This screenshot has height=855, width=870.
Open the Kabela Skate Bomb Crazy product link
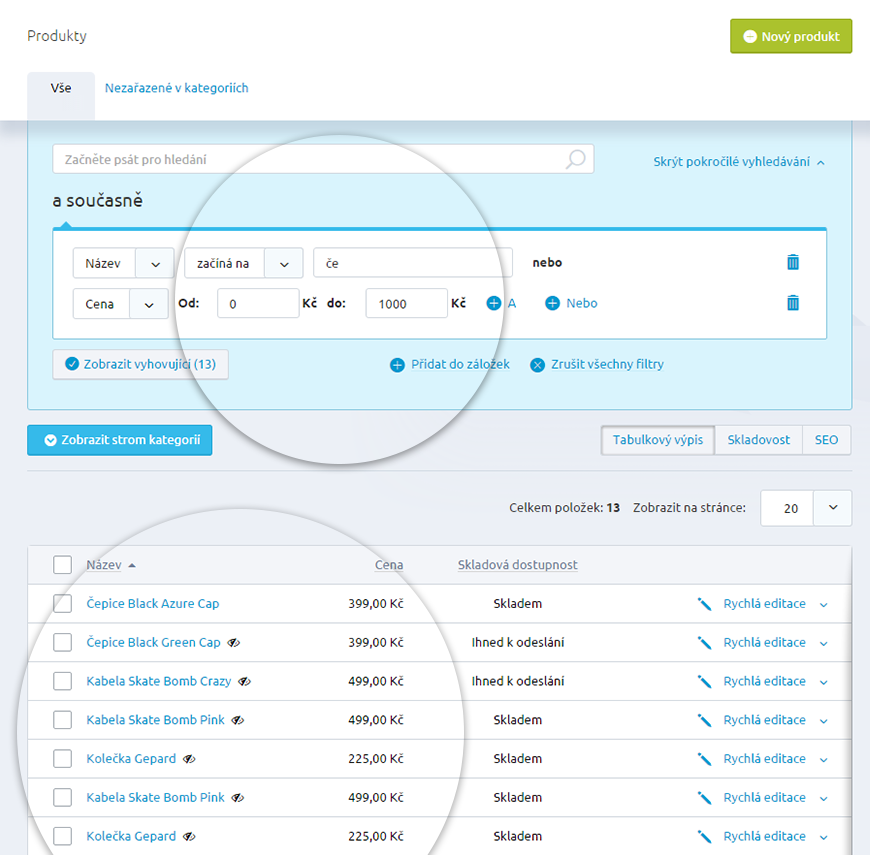point(159,681)
